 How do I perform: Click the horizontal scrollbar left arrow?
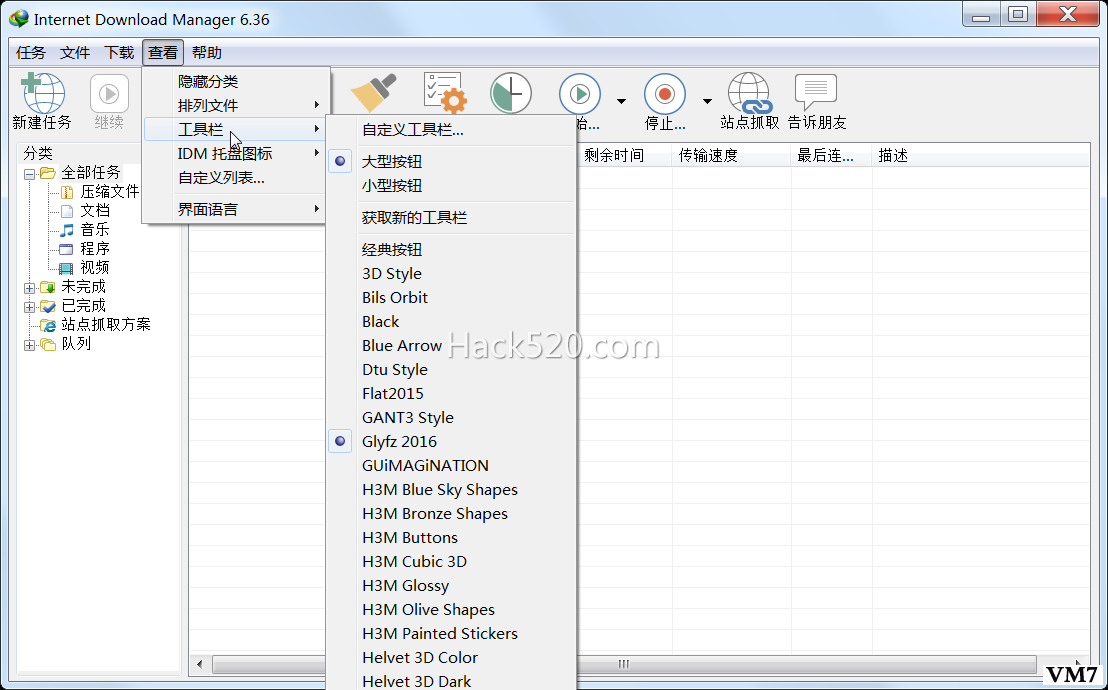[x=200, y=664]
